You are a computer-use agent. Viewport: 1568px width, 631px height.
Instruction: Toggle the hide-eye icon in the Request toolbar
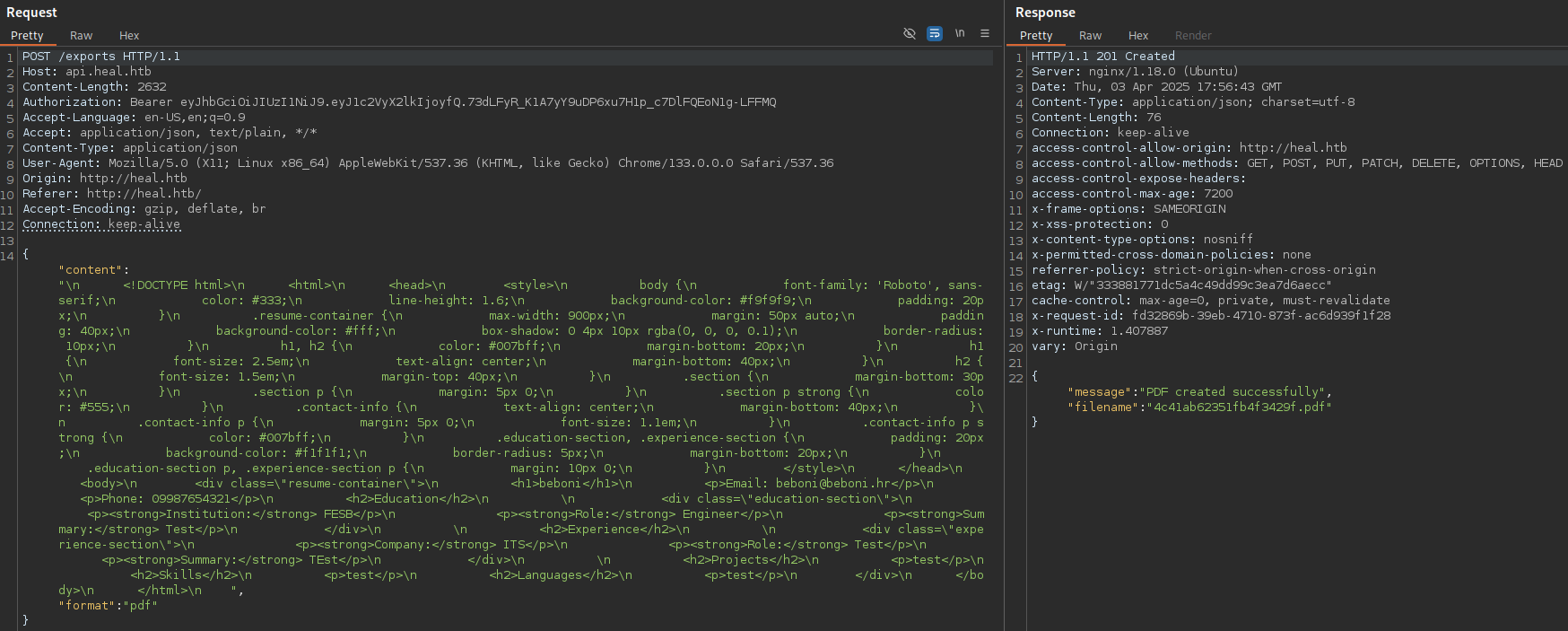click(909, 33)
